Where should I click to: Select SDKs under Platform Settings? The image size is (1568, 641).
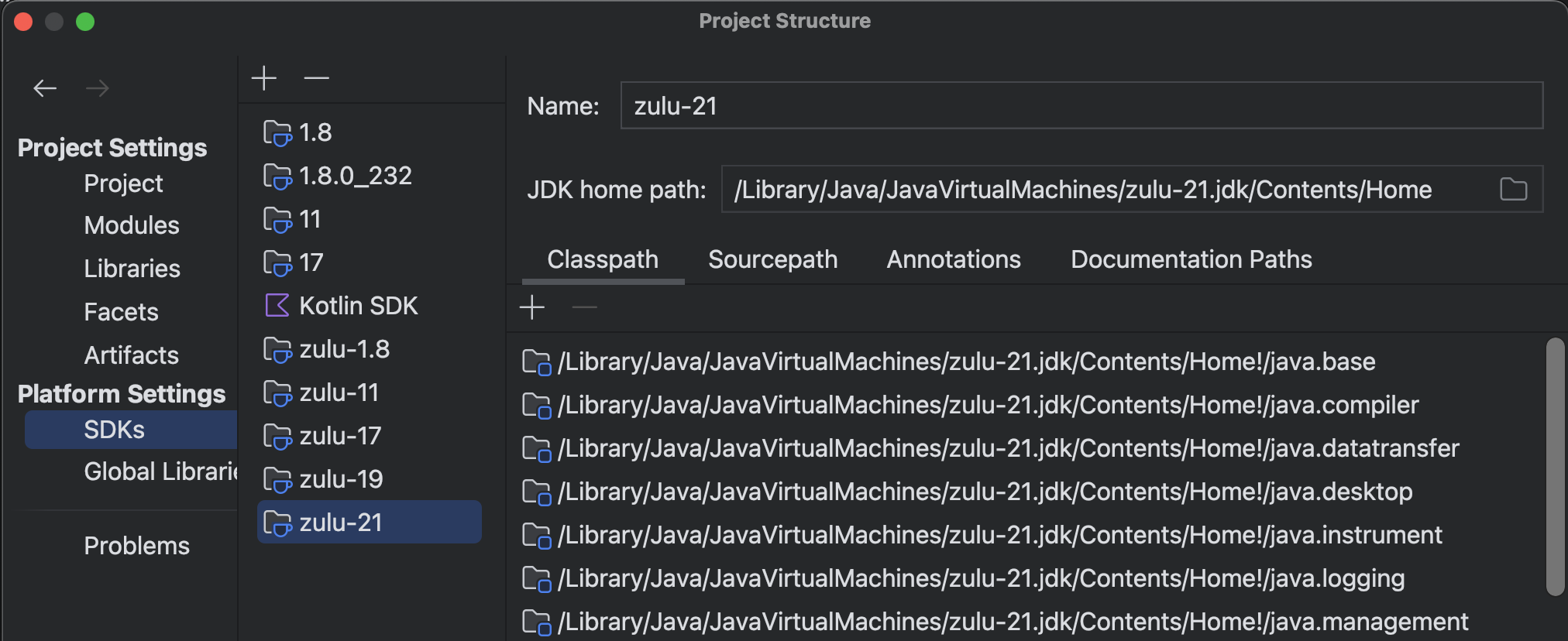pos(131,430)
